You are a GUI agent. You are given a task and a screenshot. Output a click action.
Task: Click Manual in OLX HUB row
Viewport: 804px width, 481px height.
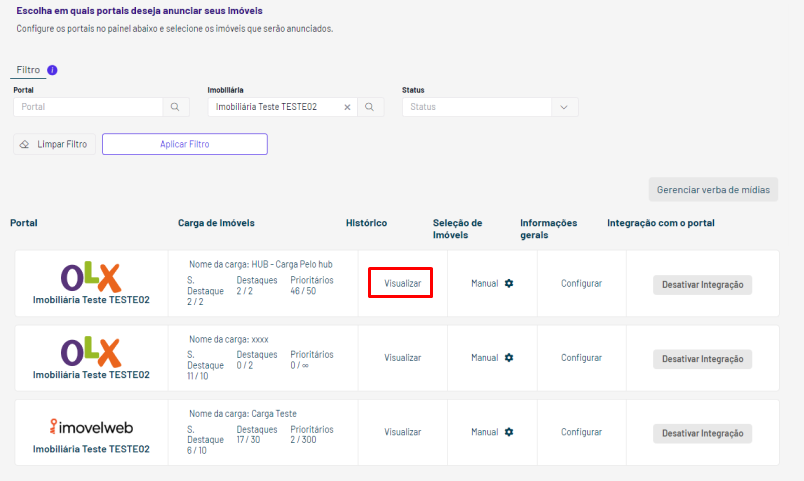tap(485, 284)
